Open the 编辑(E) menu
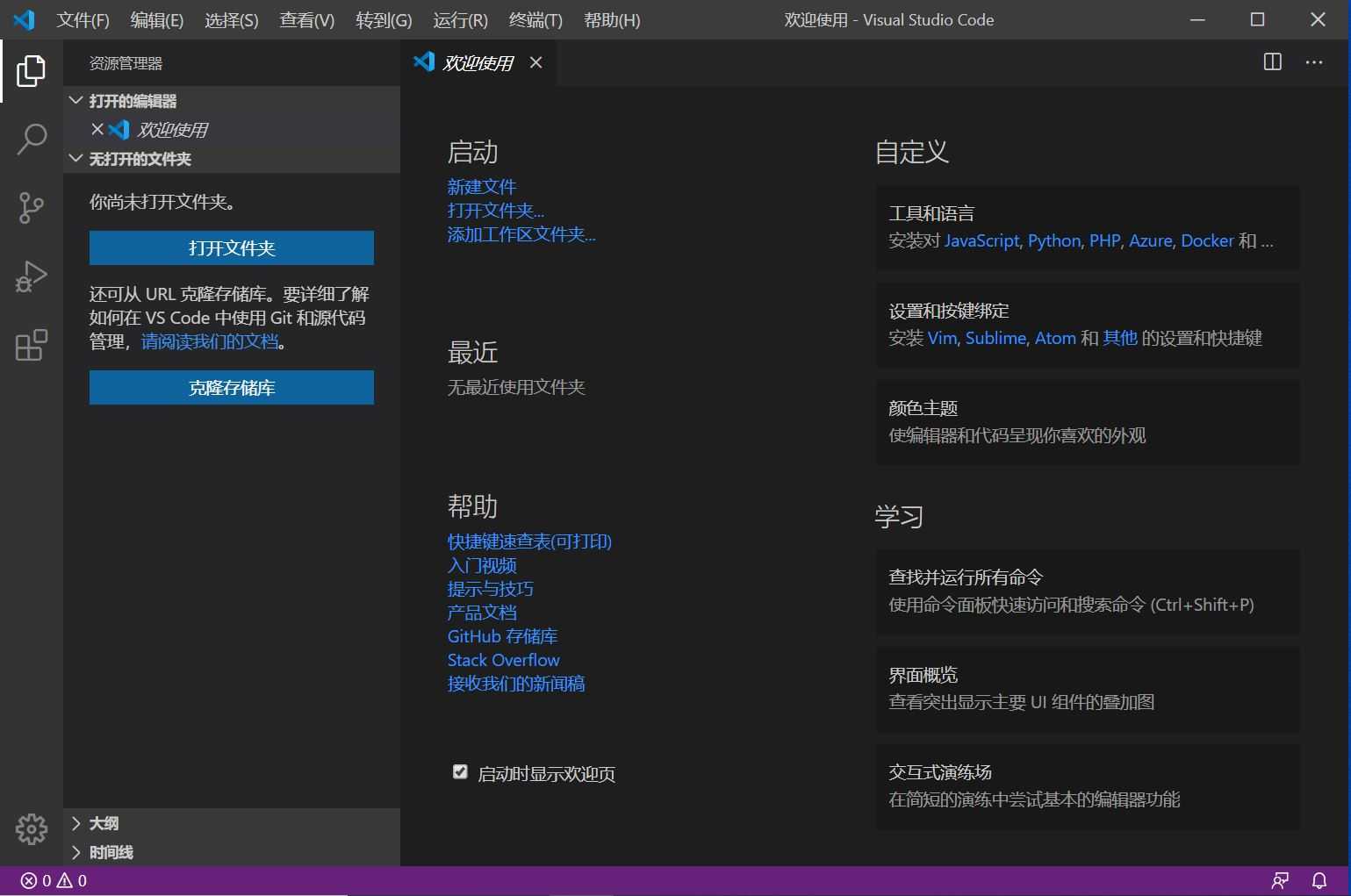 [156, 19]
